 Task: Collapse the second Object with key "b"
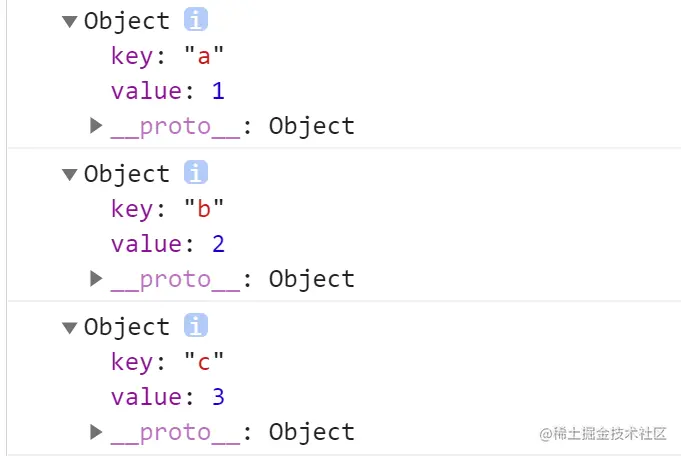coord(69,174)
